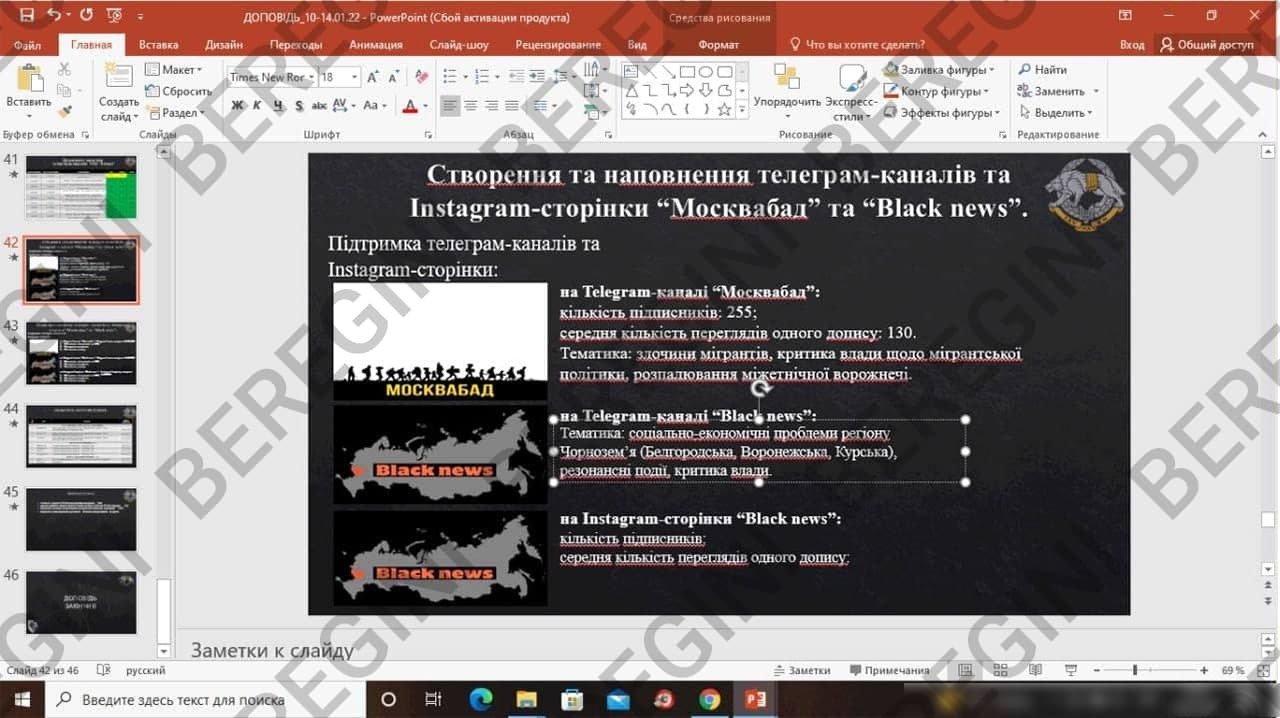
Task: Switch to slide sorter view icon
Action: (x=1001, y=671)
